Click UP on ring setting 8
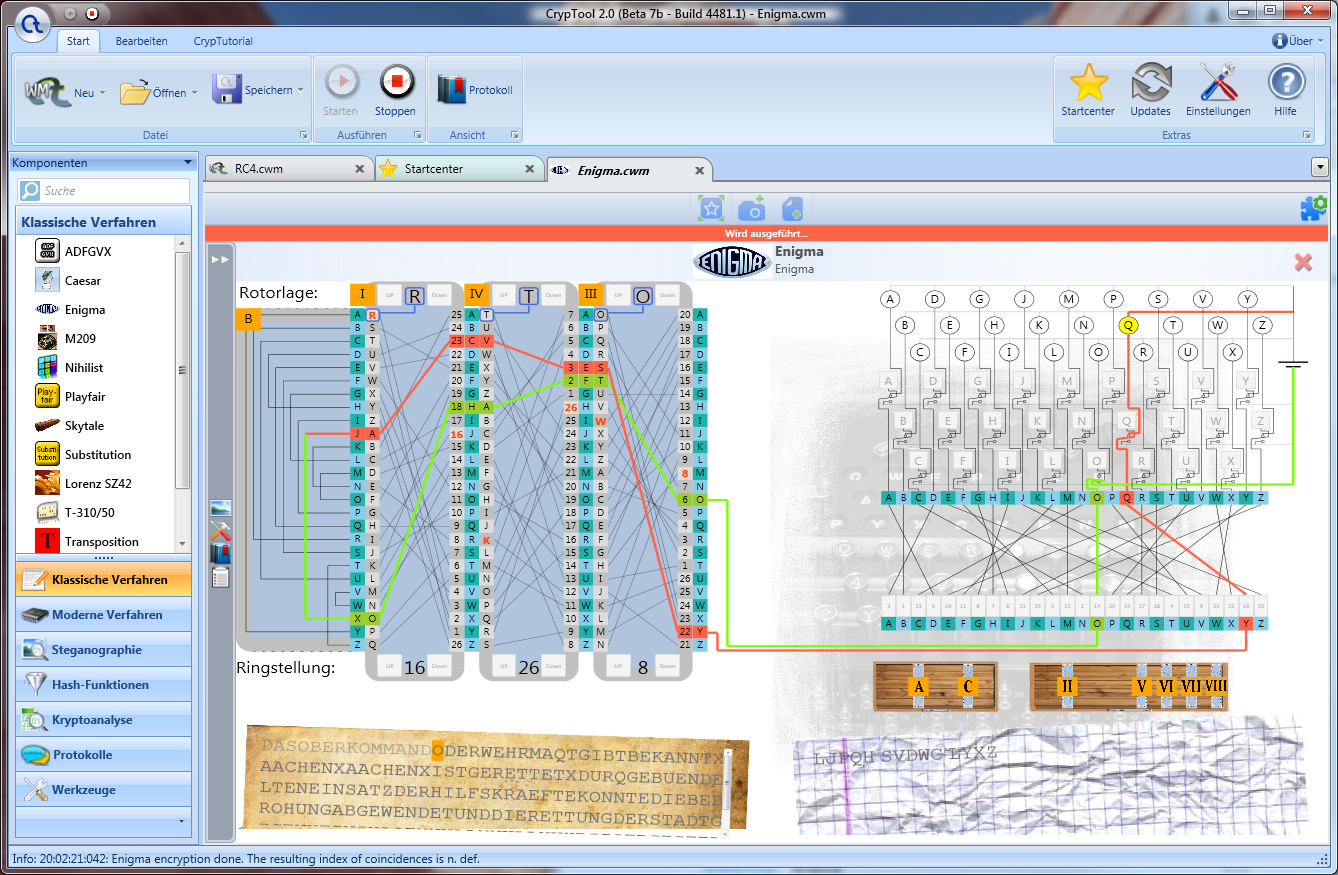The height and width of the screenshot is (875, 1338). click(617, 666)
